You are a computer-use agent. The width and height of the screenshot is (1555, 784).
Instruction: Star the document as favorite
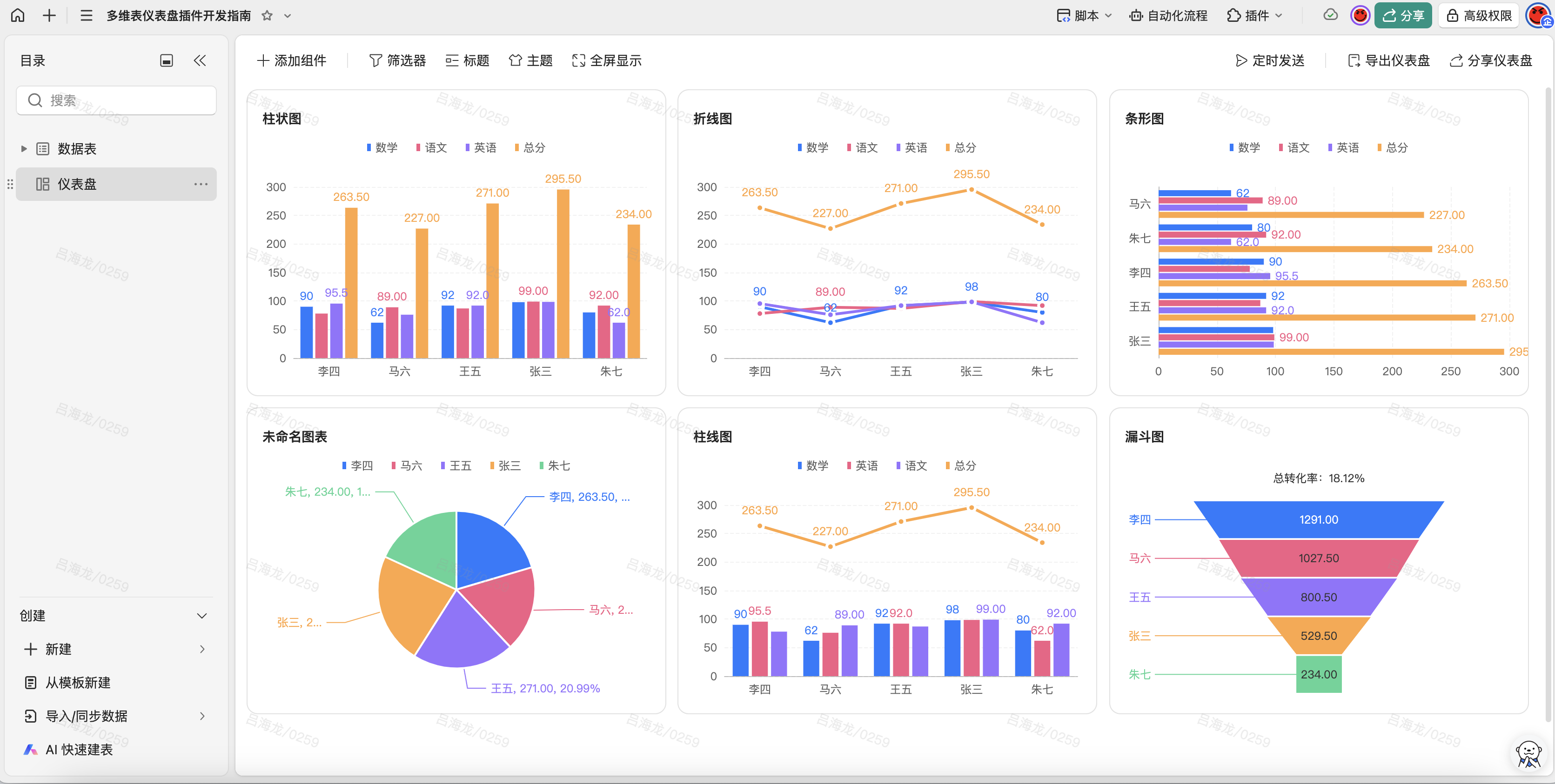[x=267, y=16]
